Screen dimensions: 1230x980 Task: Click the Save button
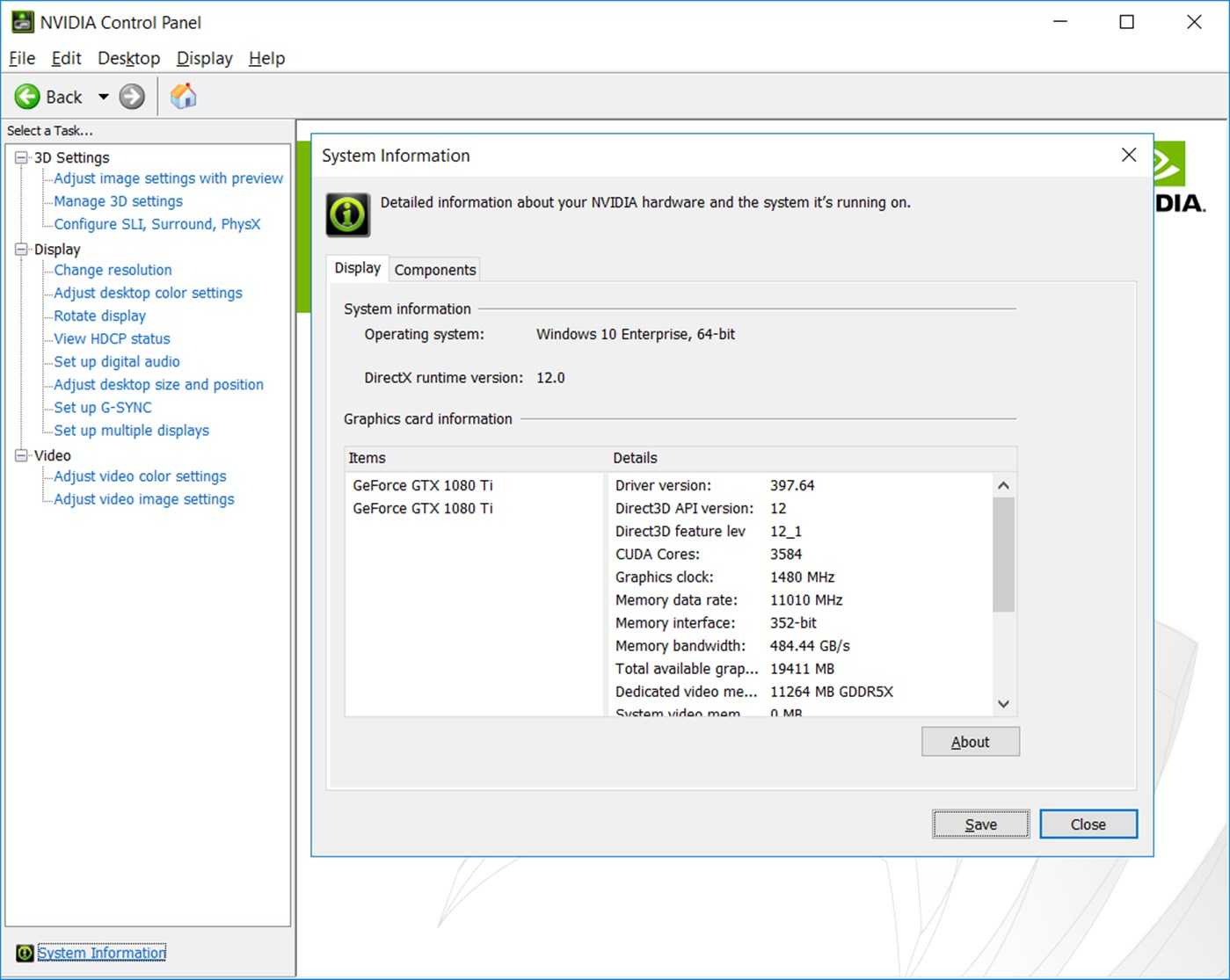(979, 824)
